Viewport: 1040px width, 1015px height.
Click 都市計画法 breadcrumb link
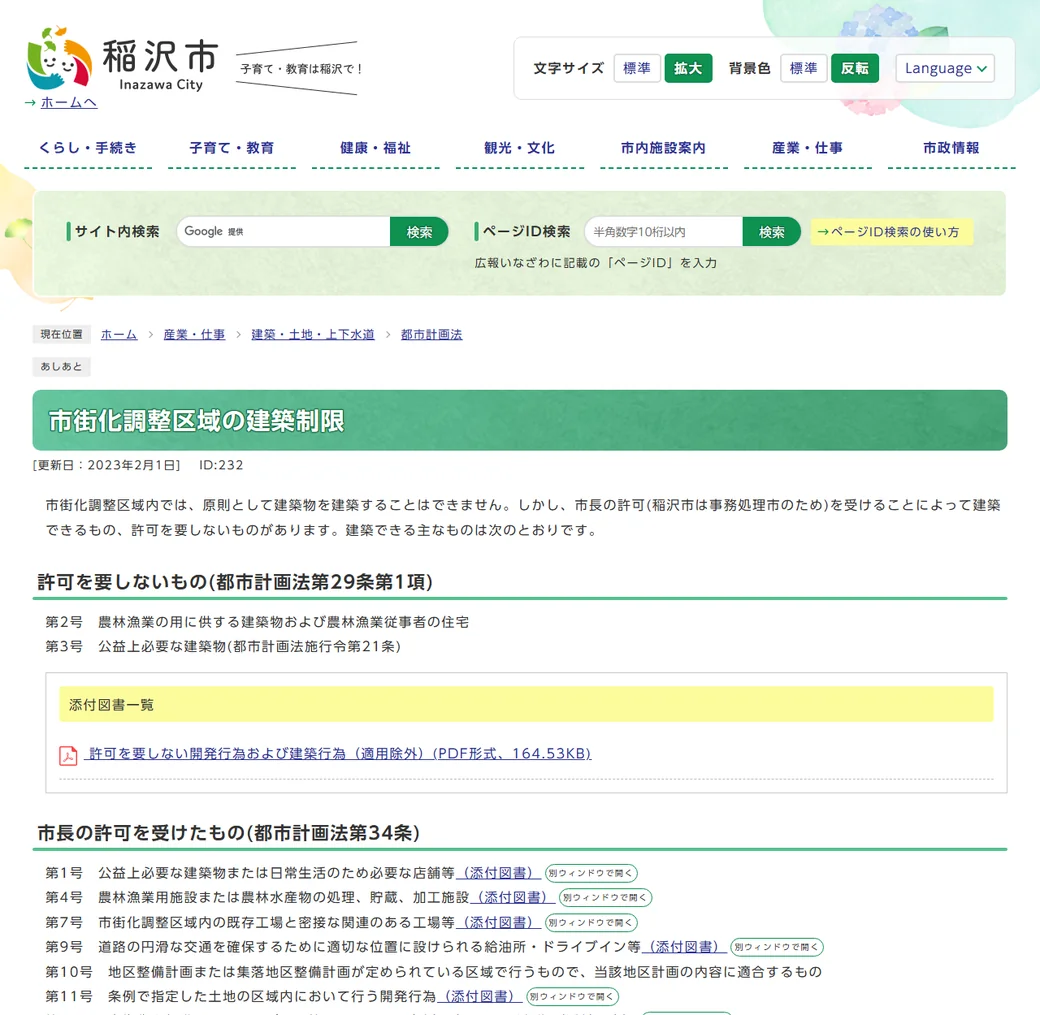pos(432,334)
